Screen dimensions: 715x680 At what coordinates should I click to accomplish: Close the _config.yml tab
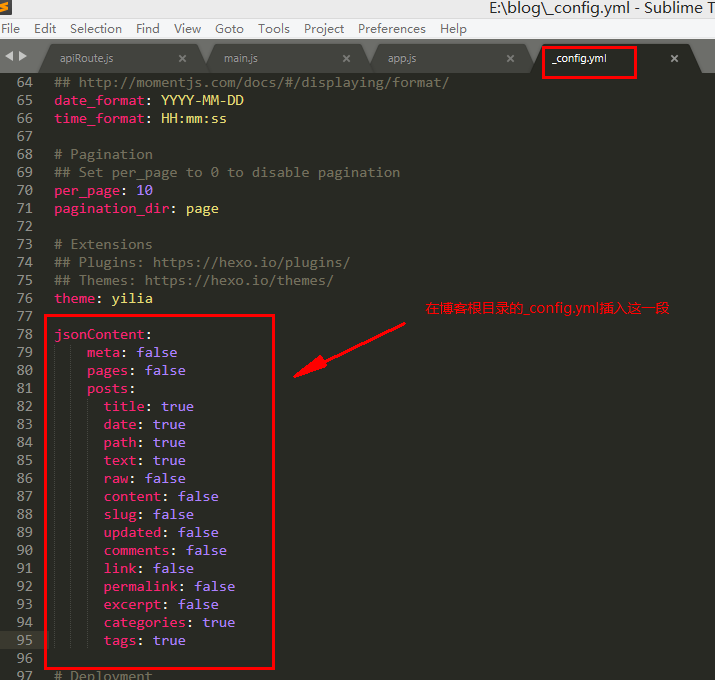pos(674,58)
